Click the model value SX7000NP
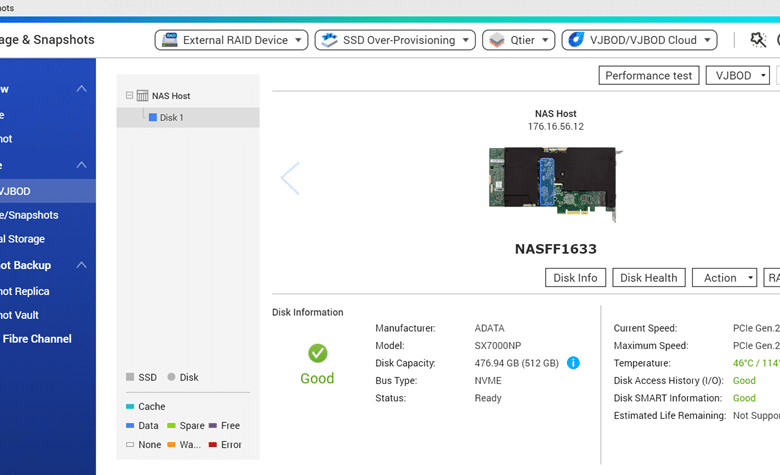Screen dimensions: 780x475 tap(498, 346)
